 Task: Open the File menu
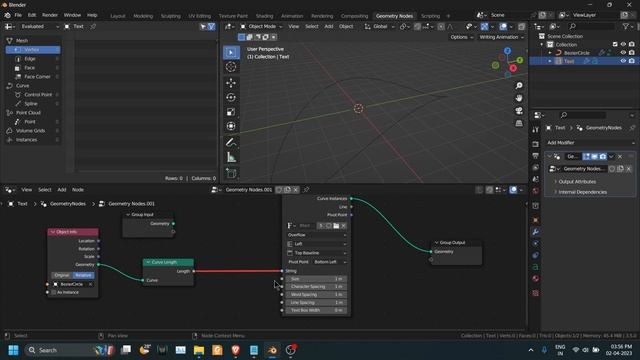pyautogui.click(x=18, y=15)
